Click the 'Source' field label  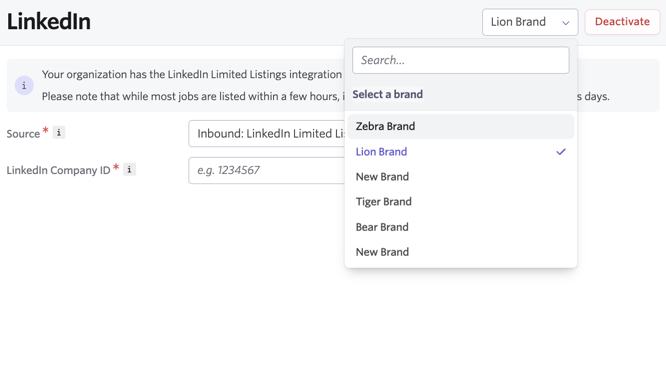coord(23,134)
